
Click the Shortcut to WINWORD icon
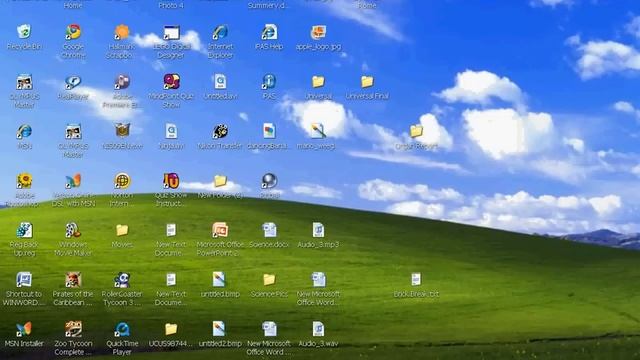tap(24, 280)
